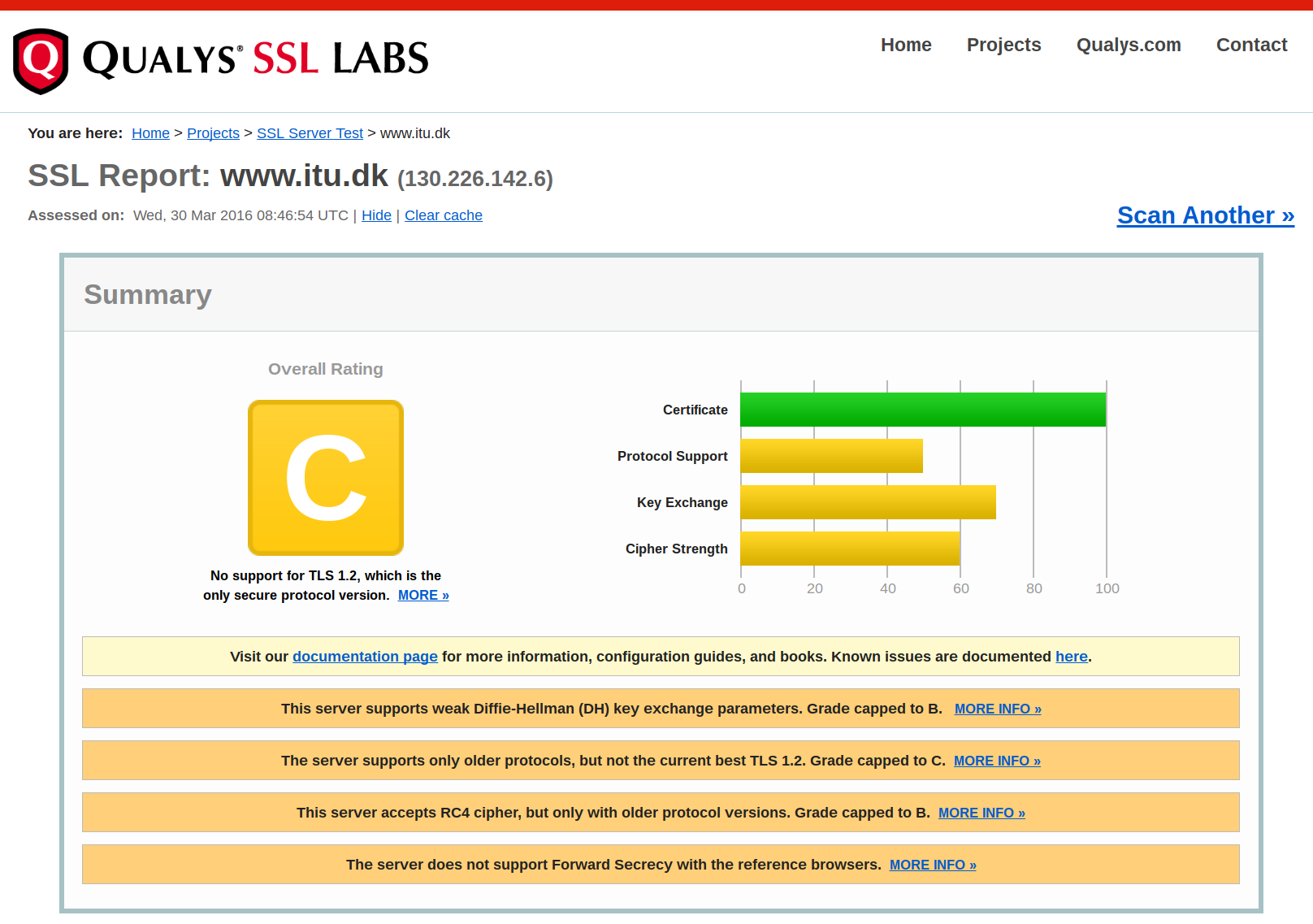Open MORE INFO for RC4 cipher warning
Image resolution: width=1313 pixels, height=924 pixels.
pyautogui.click(x=981, y=813)
